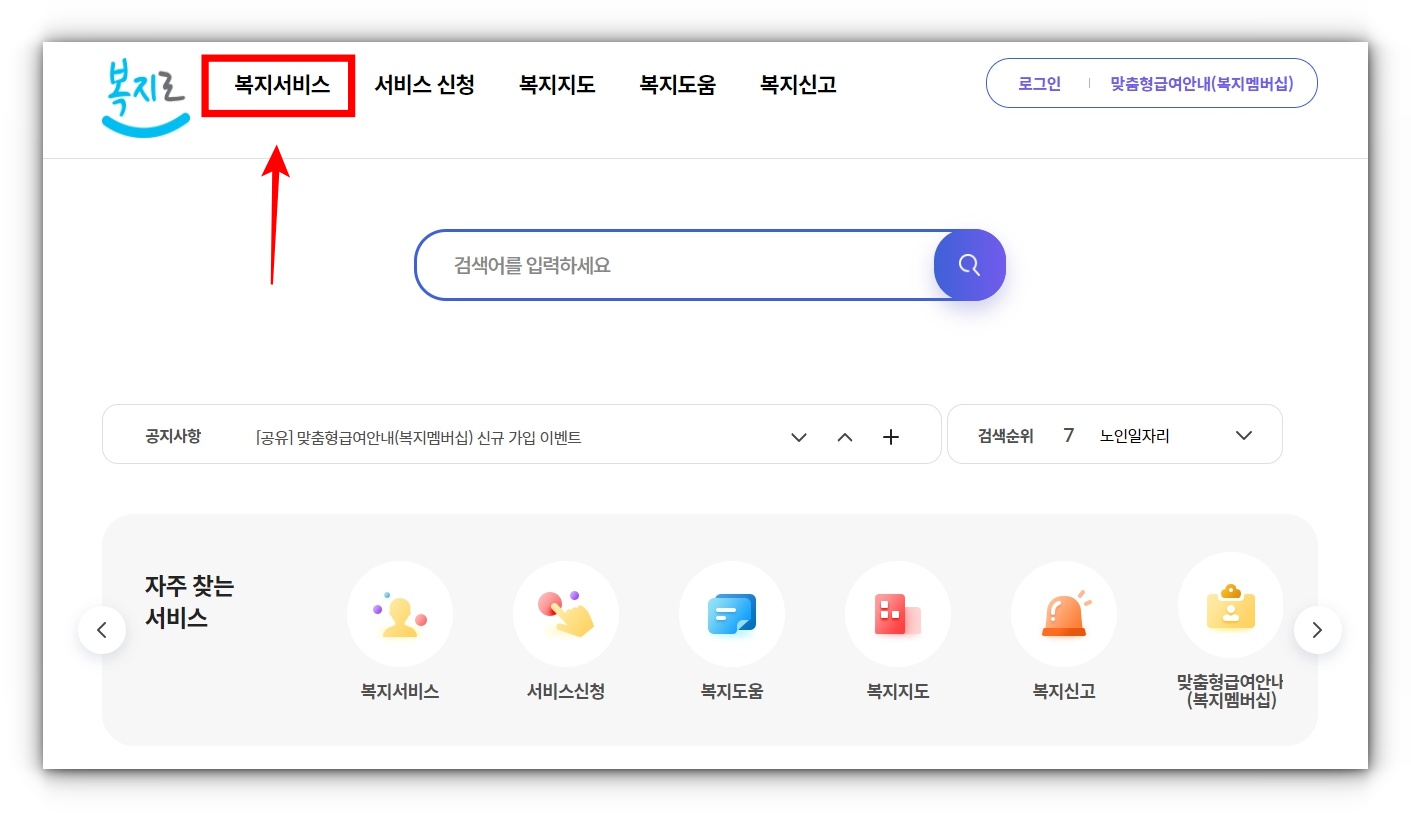Expand the 공지사항 notice list

pyautogui.click(x=798, y=437)
